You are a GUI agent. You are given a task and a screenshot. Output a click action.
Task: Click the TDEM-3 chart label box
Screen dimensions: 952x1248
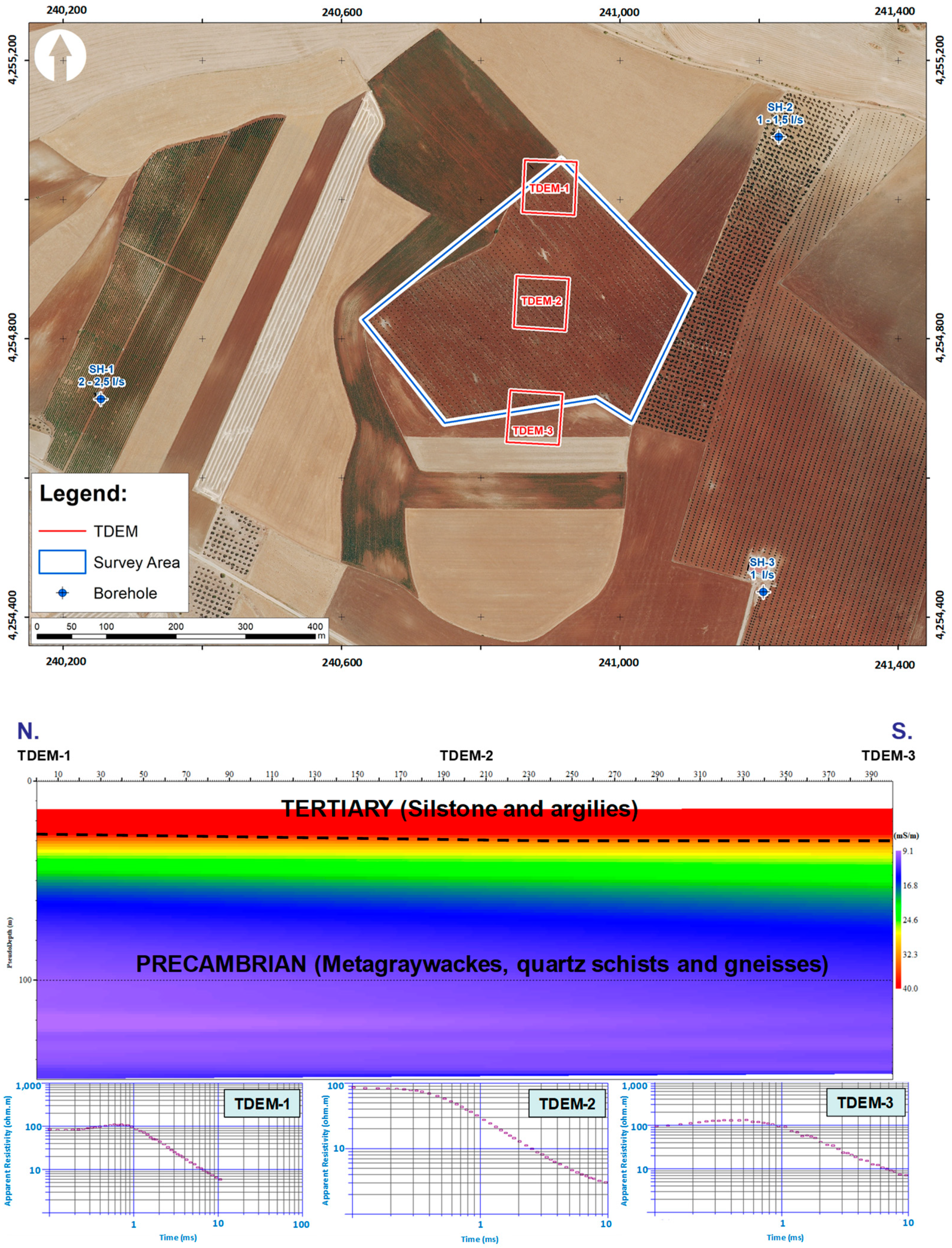(x=865, y=1102)
